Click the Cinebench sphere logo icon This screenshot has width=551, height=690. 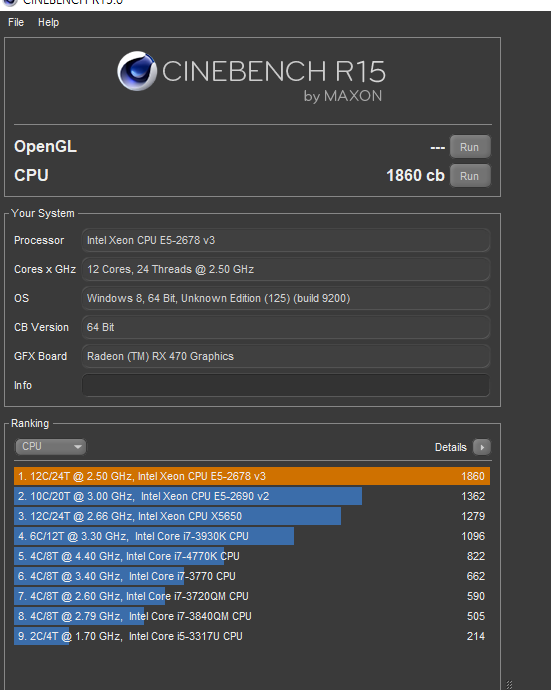(137, 71)
